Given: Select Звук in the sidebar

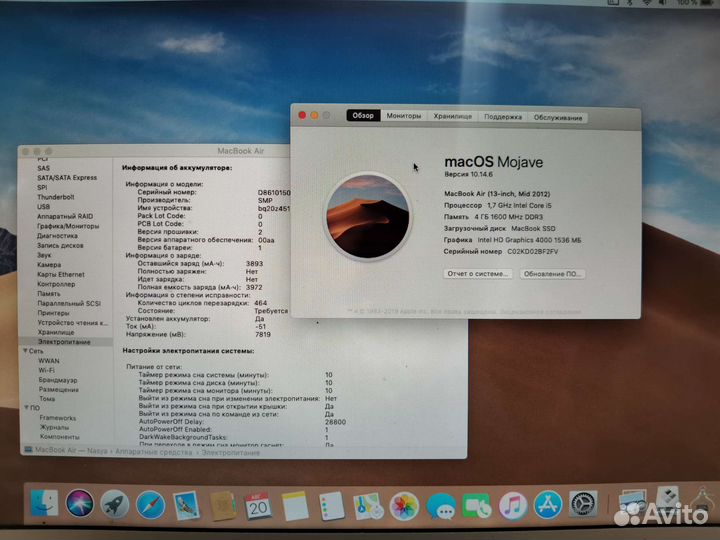Looking at the screenshot, I should pos(44,255).
